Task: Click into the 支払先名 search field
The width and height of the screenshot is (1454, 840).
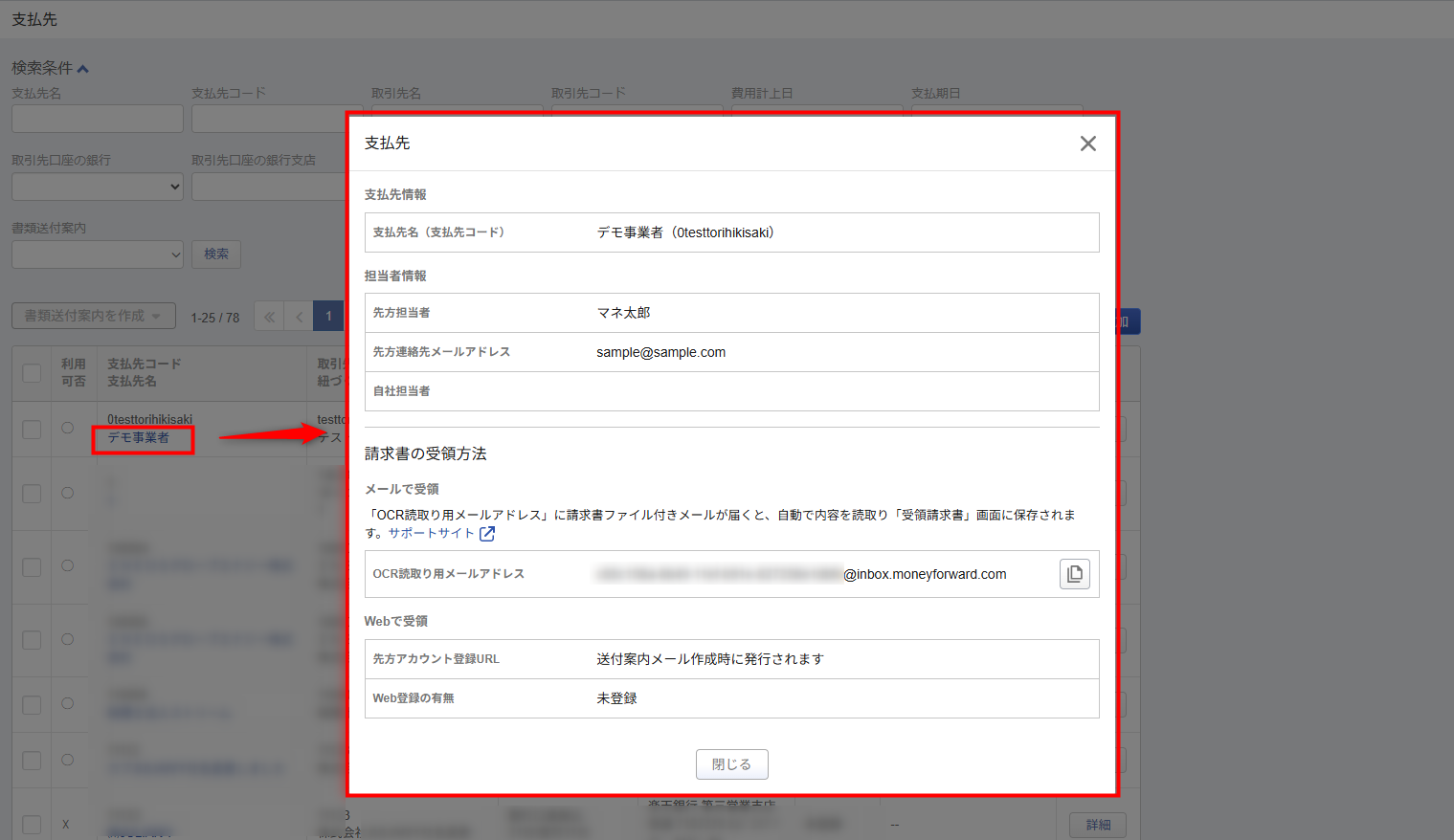Action: pos(97,119)
